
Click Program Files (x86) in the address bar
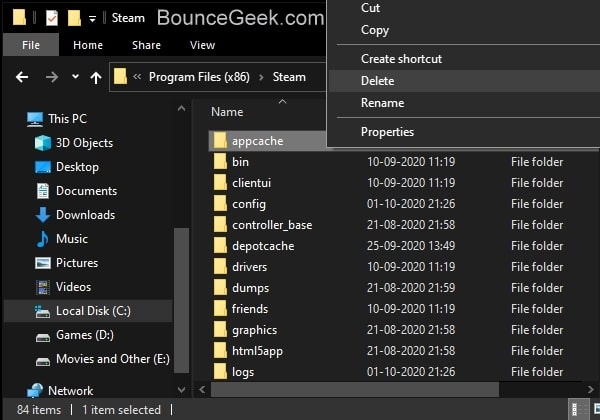point(199,77)
